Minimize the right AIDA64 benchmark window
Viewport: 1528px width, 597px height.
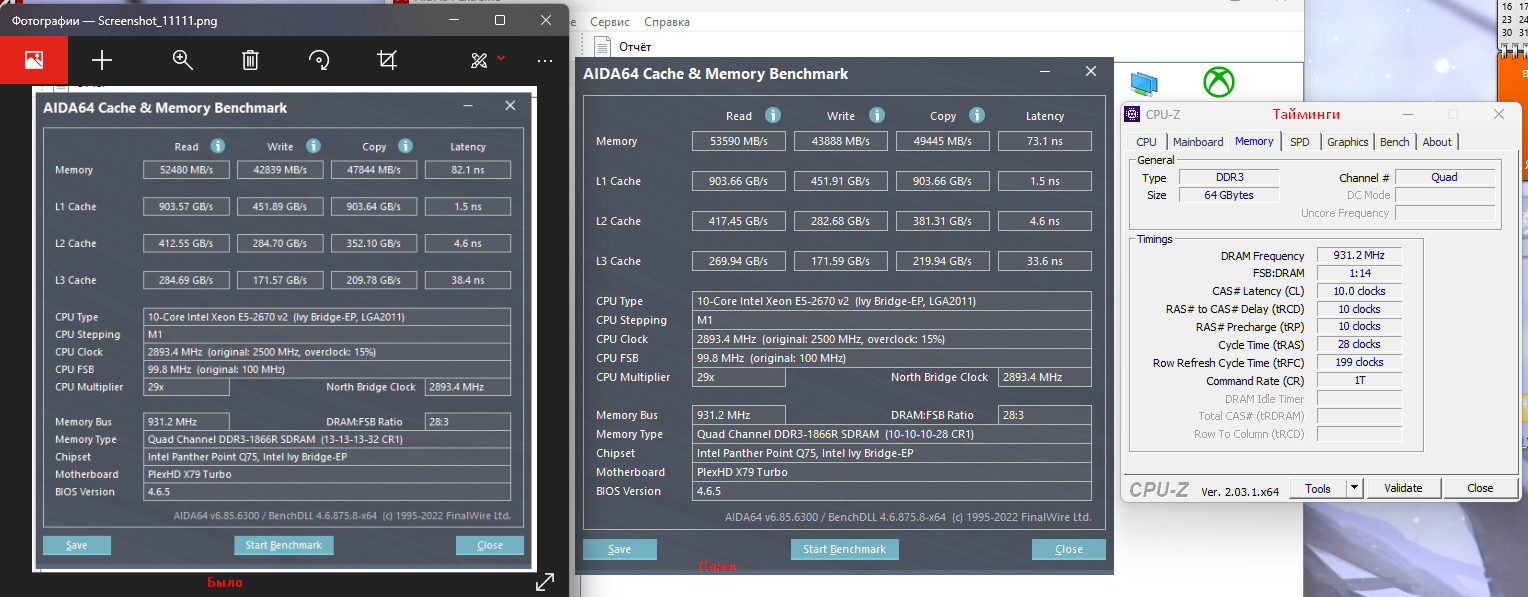(x=1045, y=72)
